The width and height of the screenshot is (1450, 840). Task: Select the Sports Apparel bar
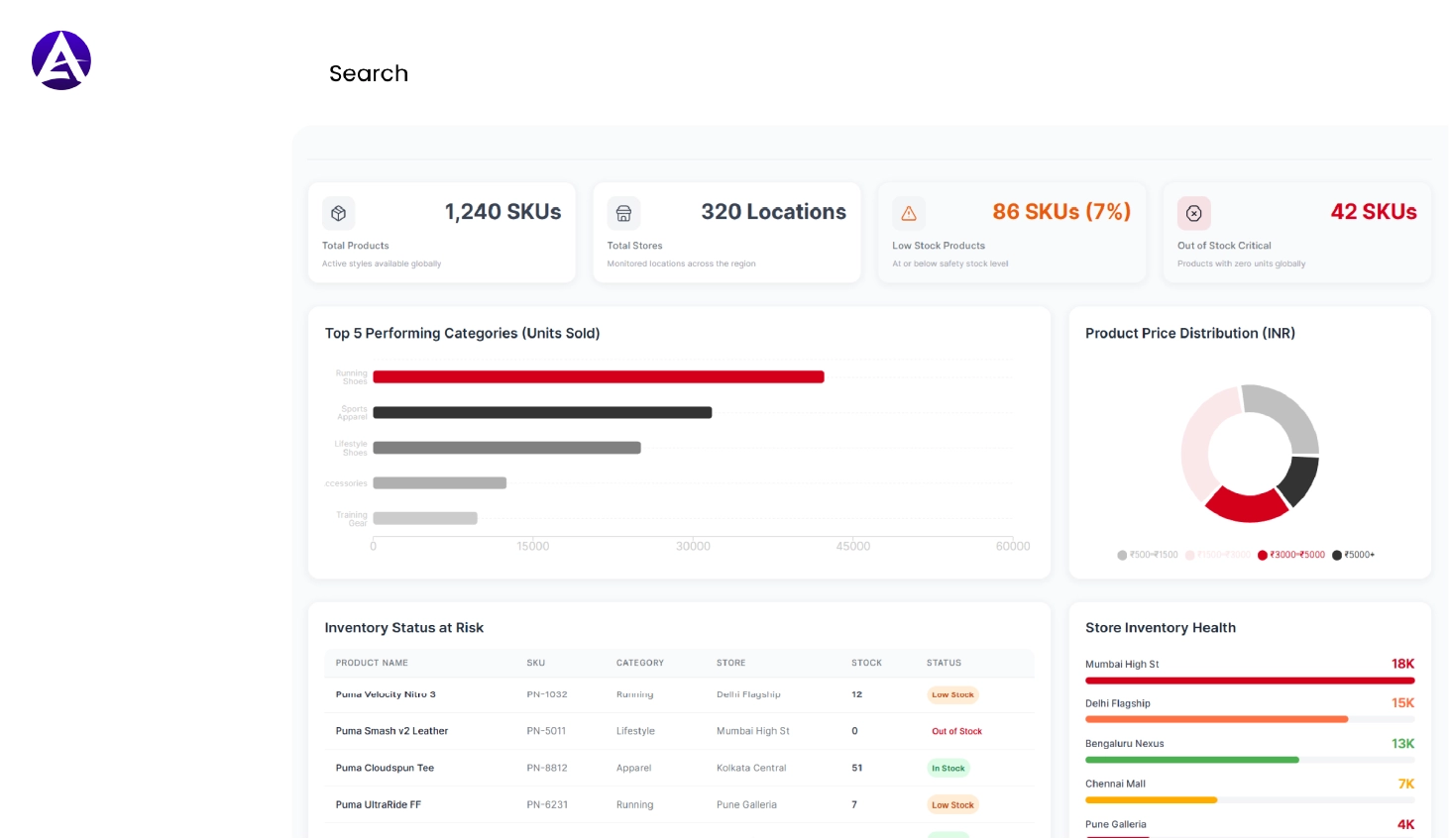click(540, 412)
